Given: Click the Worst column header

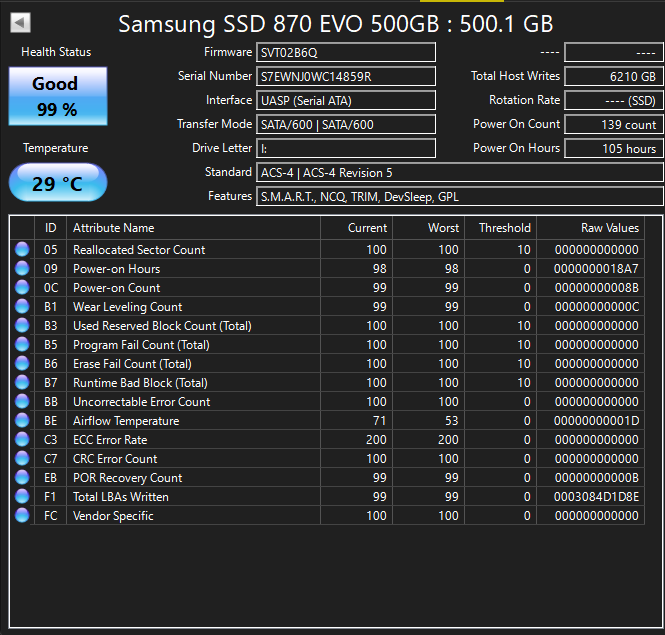Looking at the screenshot, I should 429,228.
